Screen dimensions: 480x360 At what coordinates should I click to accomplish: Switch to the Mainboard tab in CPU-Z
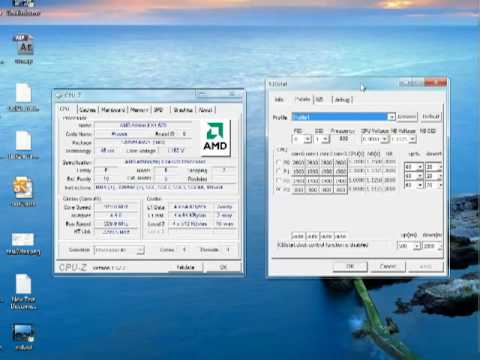(113, 110)
